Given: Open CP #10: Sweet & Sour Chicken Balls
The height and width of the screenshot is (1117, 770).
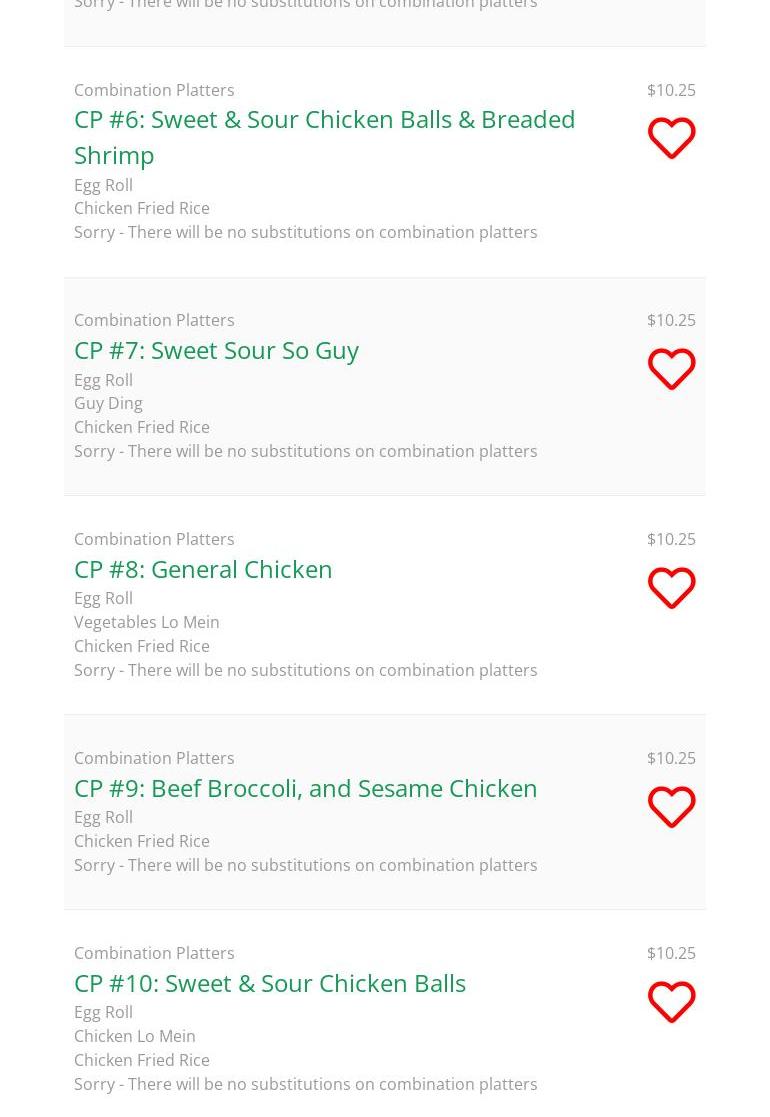Looking at the screenshot, I should [x=270, y=983].
